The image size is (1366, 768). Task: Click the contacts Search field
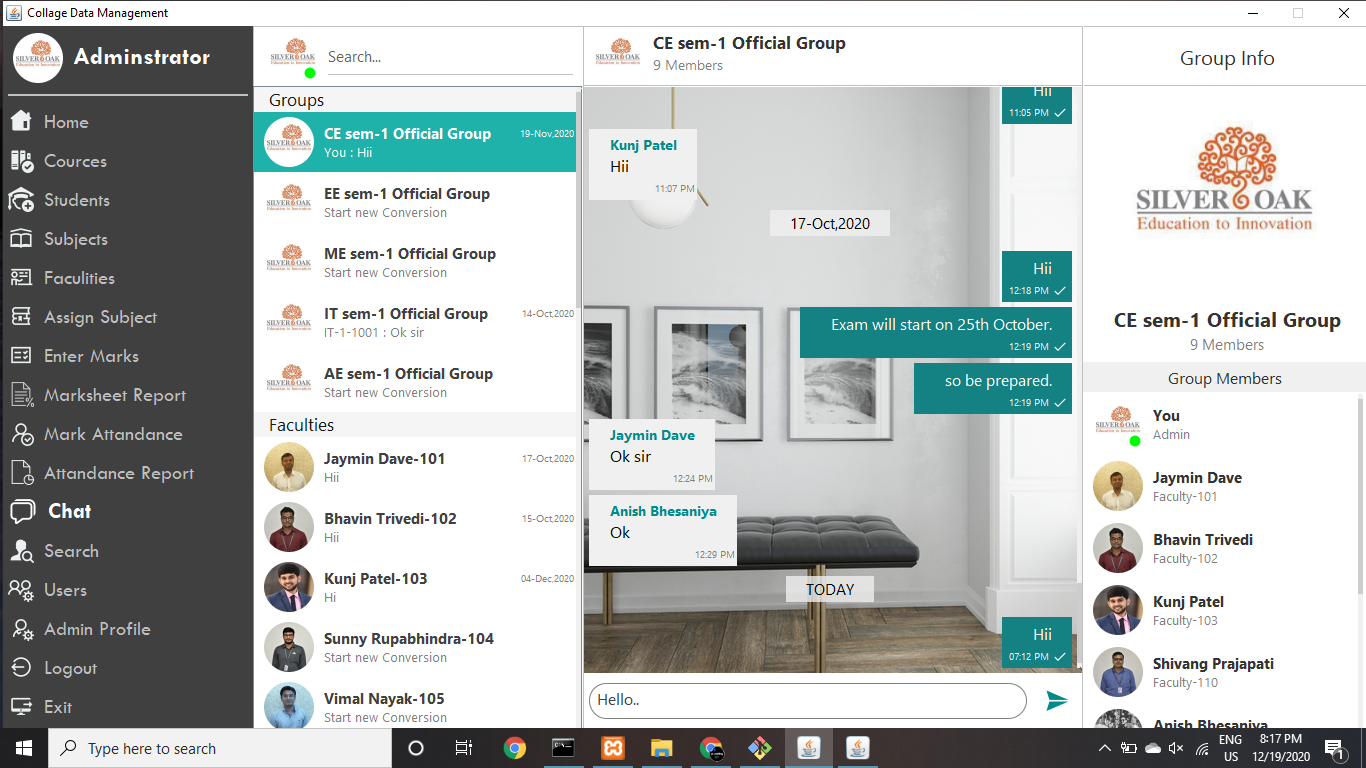pyautogui.click(x=450, y=57)
